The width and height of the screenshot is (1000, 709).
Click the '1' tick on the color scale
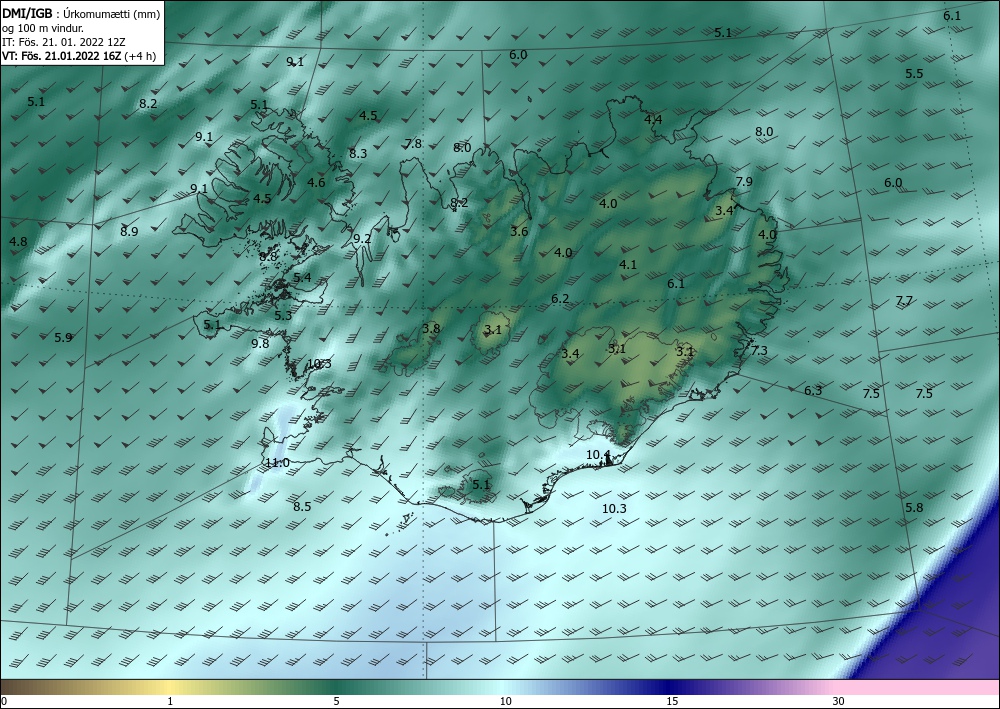(x=170, y=702)
